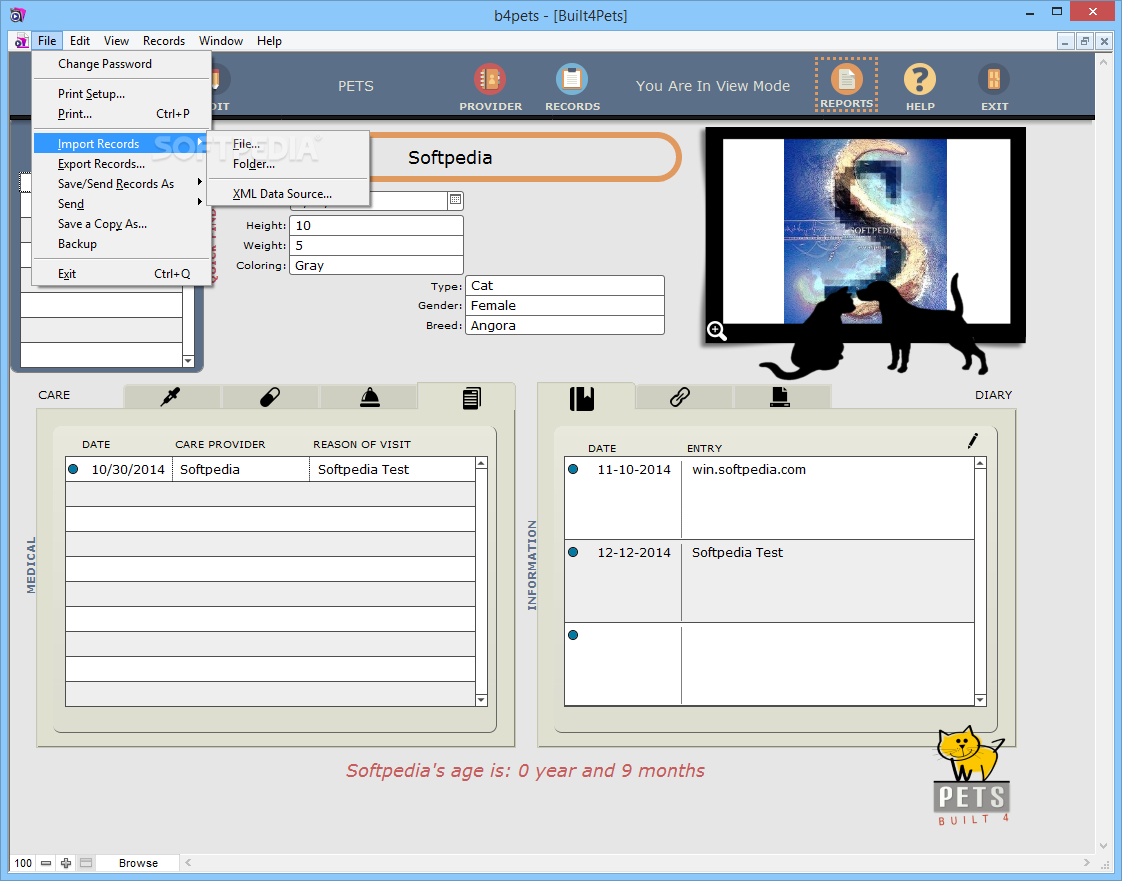Choose Backup from File menu

pos(121,244)
